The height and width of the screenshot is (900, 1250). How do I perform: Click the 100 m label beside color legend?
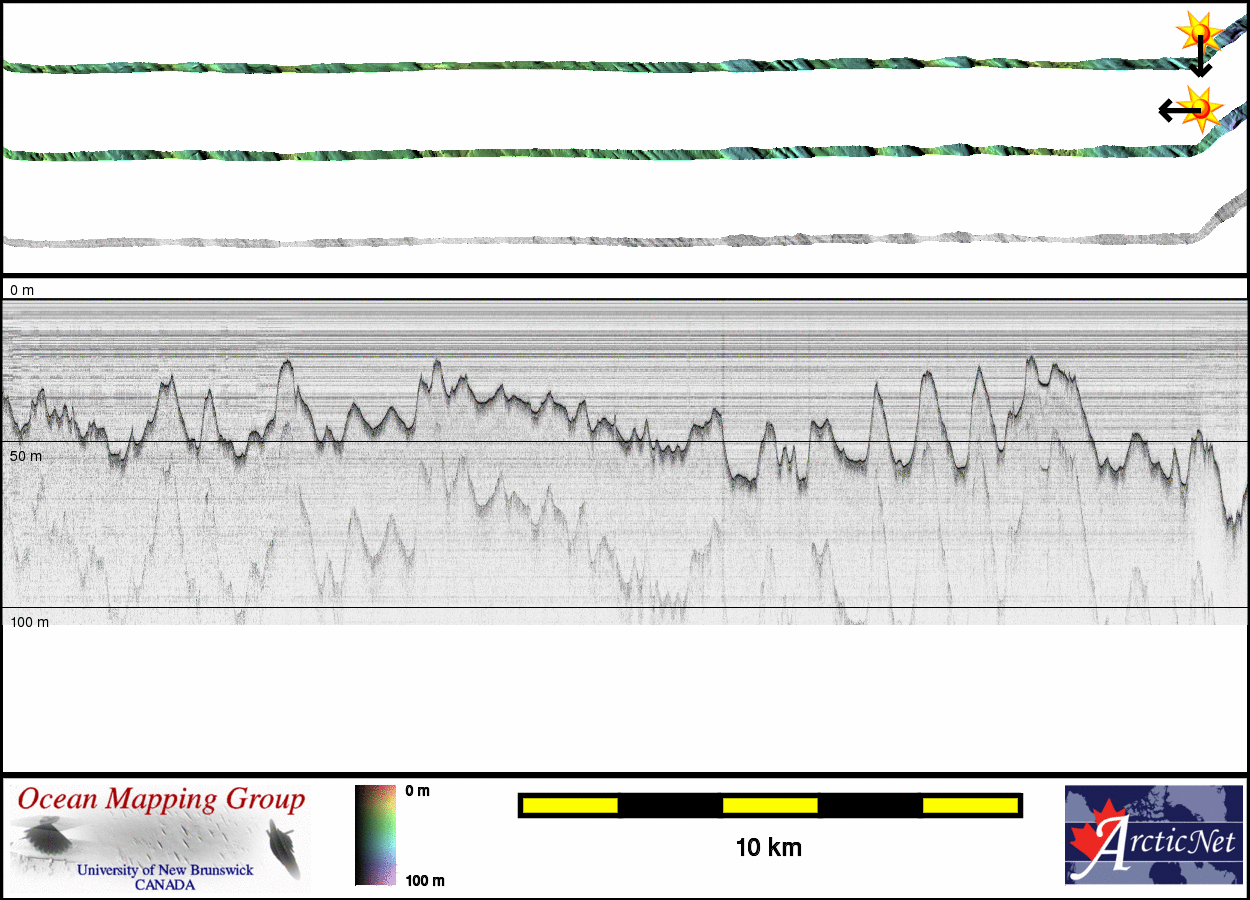(424, 880)
